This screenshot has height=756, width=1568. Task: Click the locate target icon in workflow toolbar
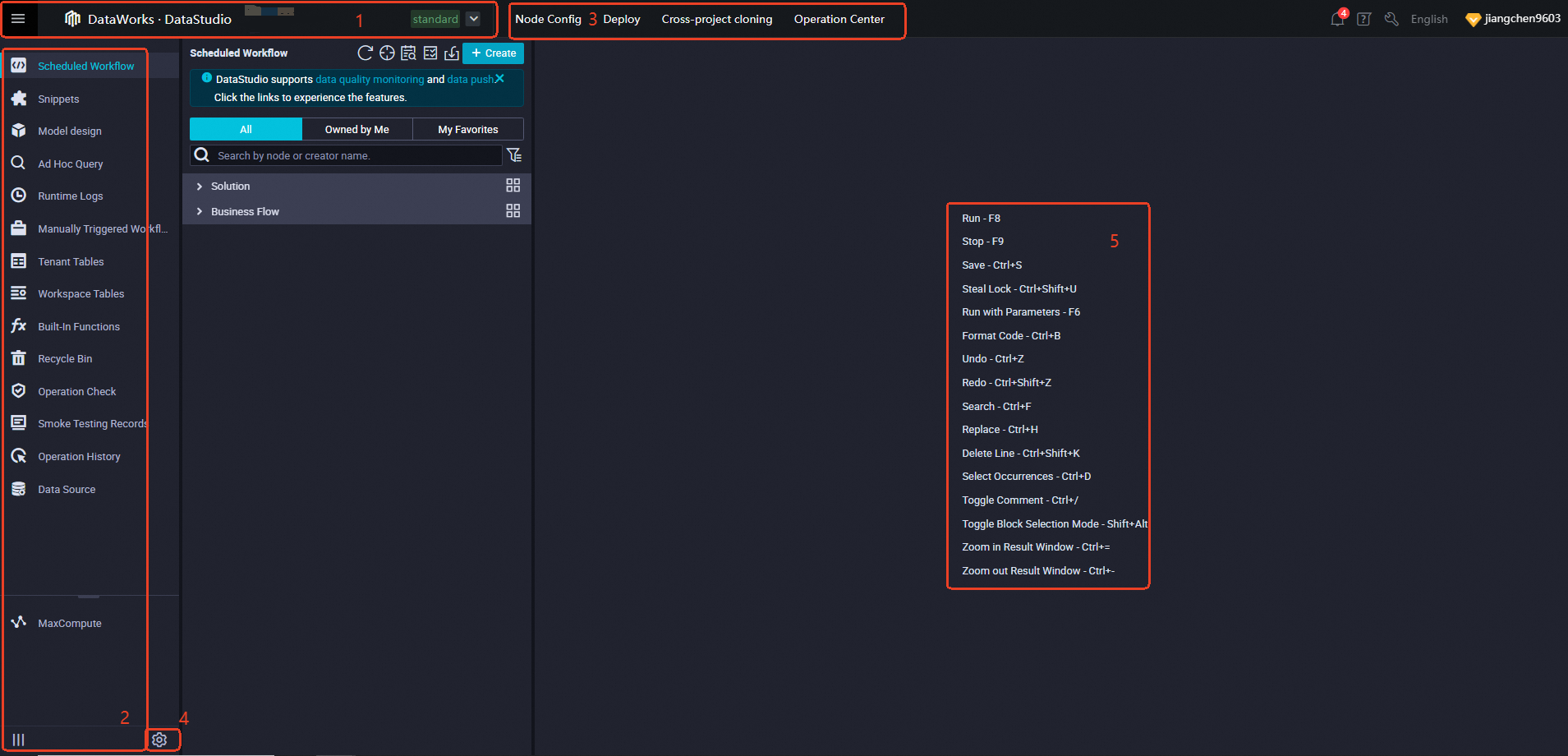click(387, 53)
